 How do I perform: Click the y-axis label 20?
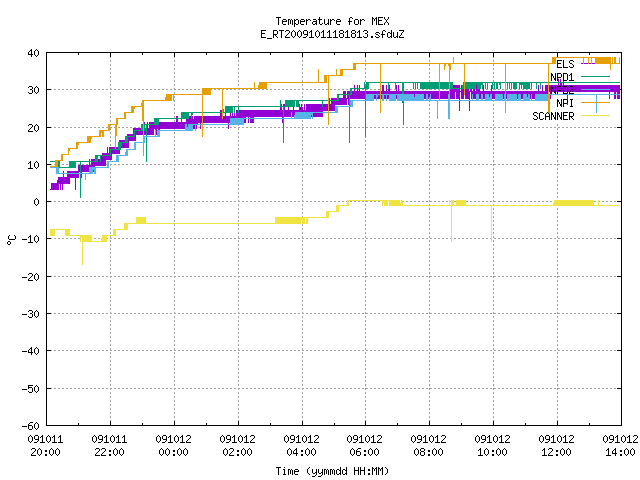tap(33, 128)
